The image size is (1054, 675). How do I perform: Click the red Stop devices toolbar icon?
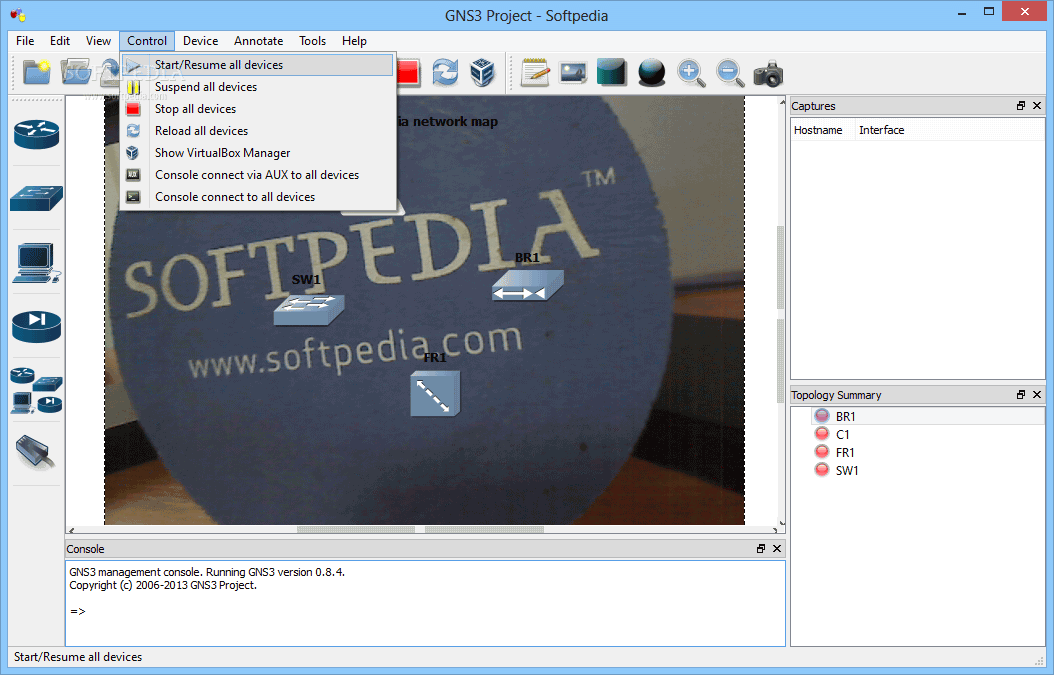point(408,73)
